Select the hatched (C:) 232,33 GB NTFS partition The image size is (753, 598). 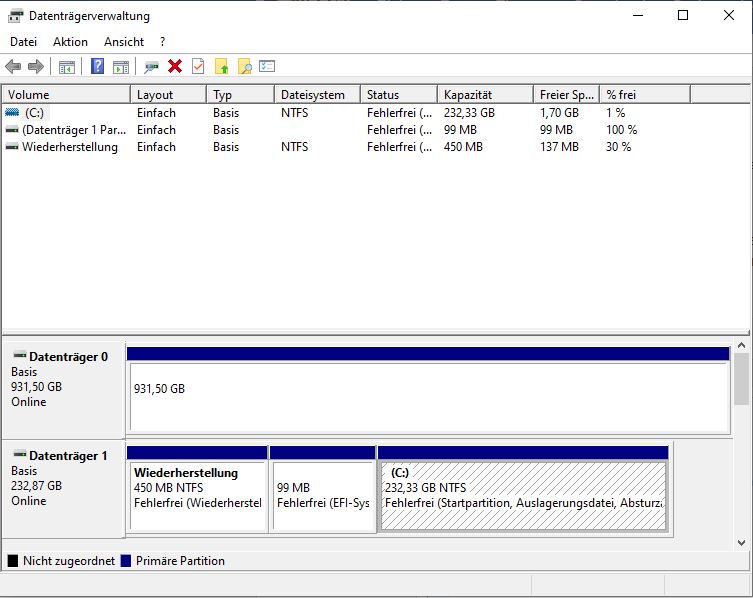click(x=523, y=488)
